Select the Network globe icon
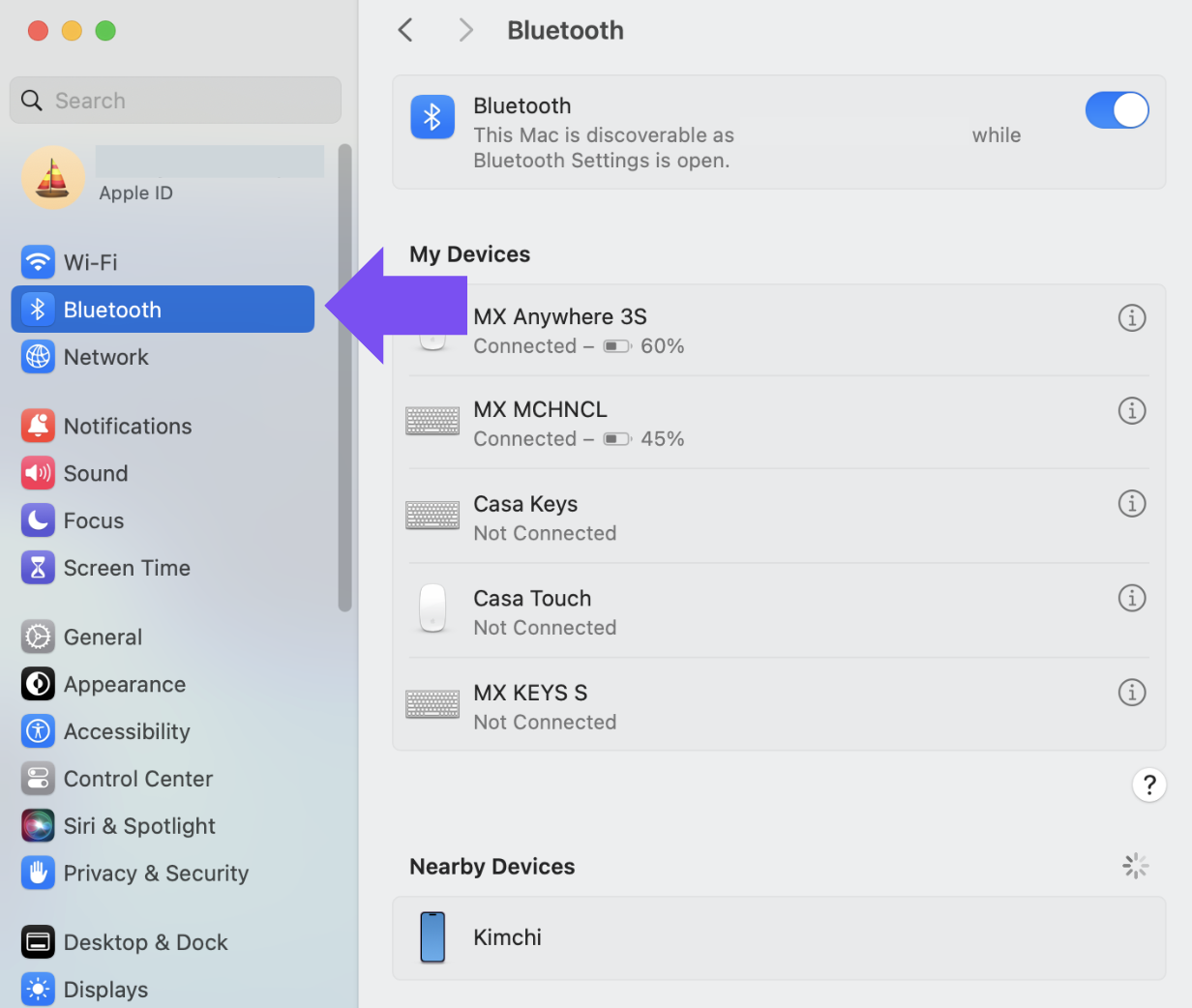This screenshot has width=1192, height=1008. tap(38, 357)
